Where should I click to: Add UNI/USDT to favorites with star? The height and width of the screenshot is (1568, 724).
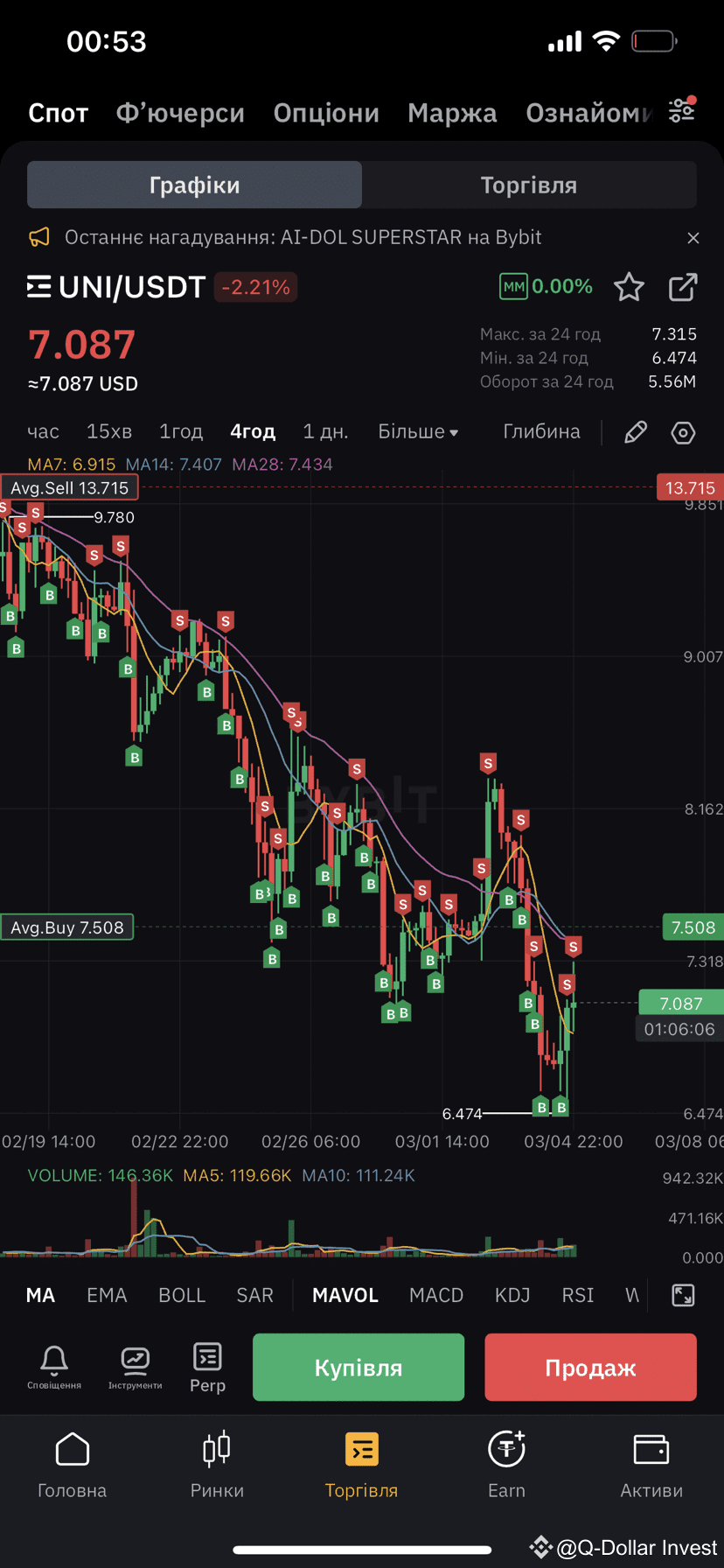[629, 287]
